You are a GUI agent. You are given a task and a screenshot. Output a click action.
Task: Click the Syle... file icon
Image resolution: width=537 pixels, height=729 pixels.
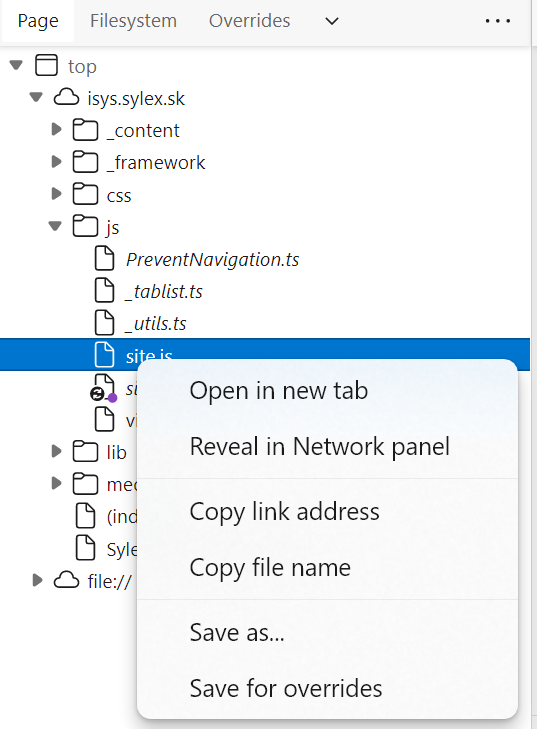(x=86, y=547)
